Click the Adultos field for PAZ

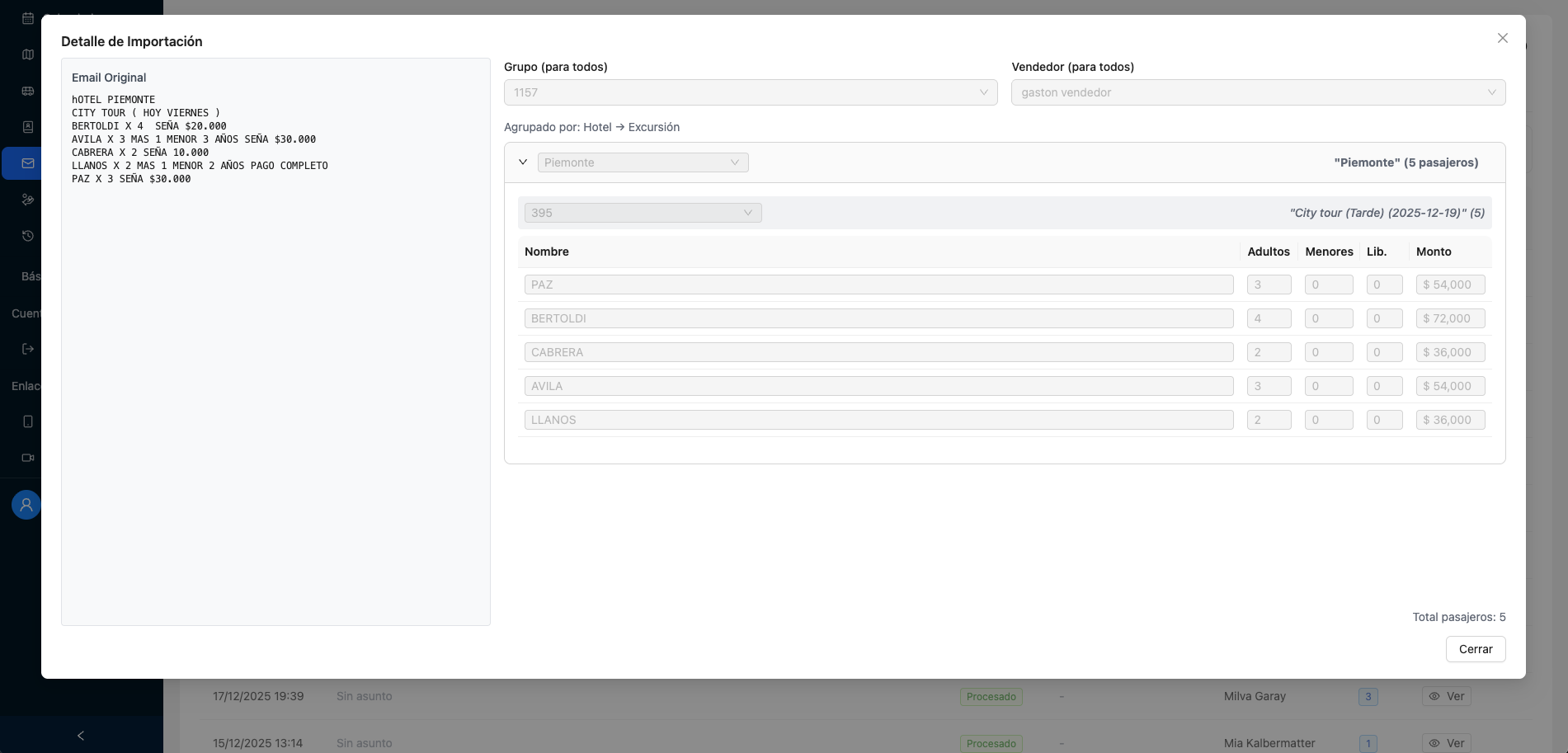(1269, 285)
